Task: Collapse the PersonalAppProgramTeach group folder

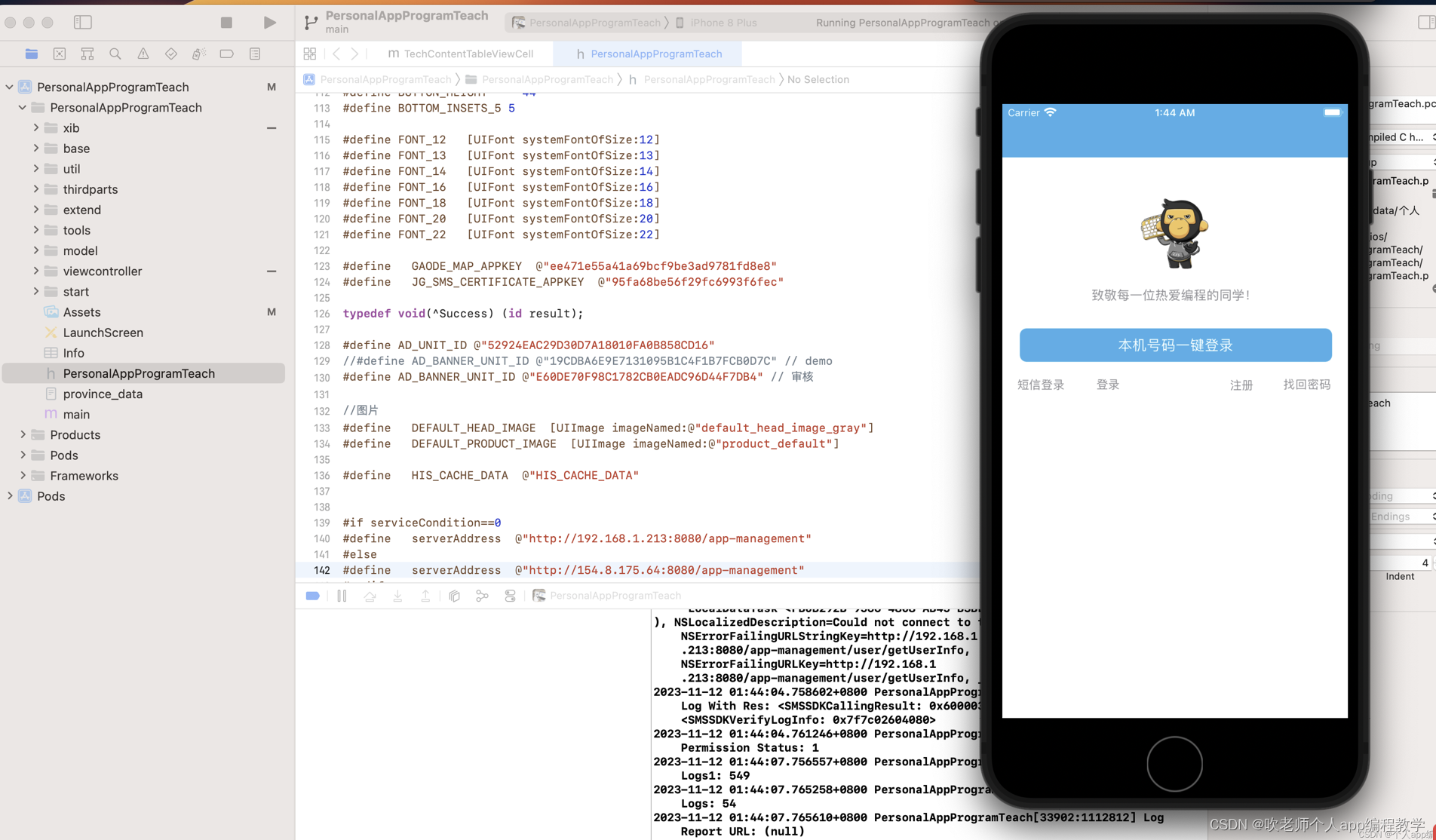Action: point(23,107)
